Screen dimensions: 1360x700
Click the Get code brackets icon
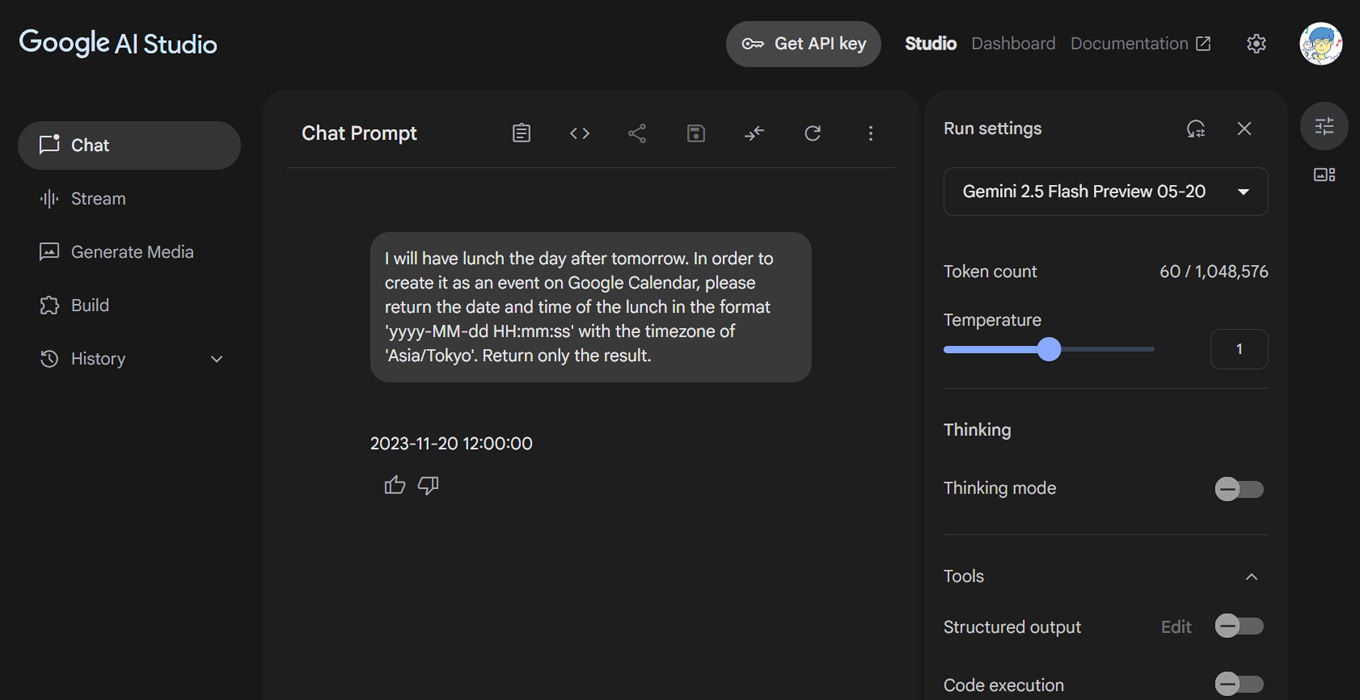pos(579,133)
